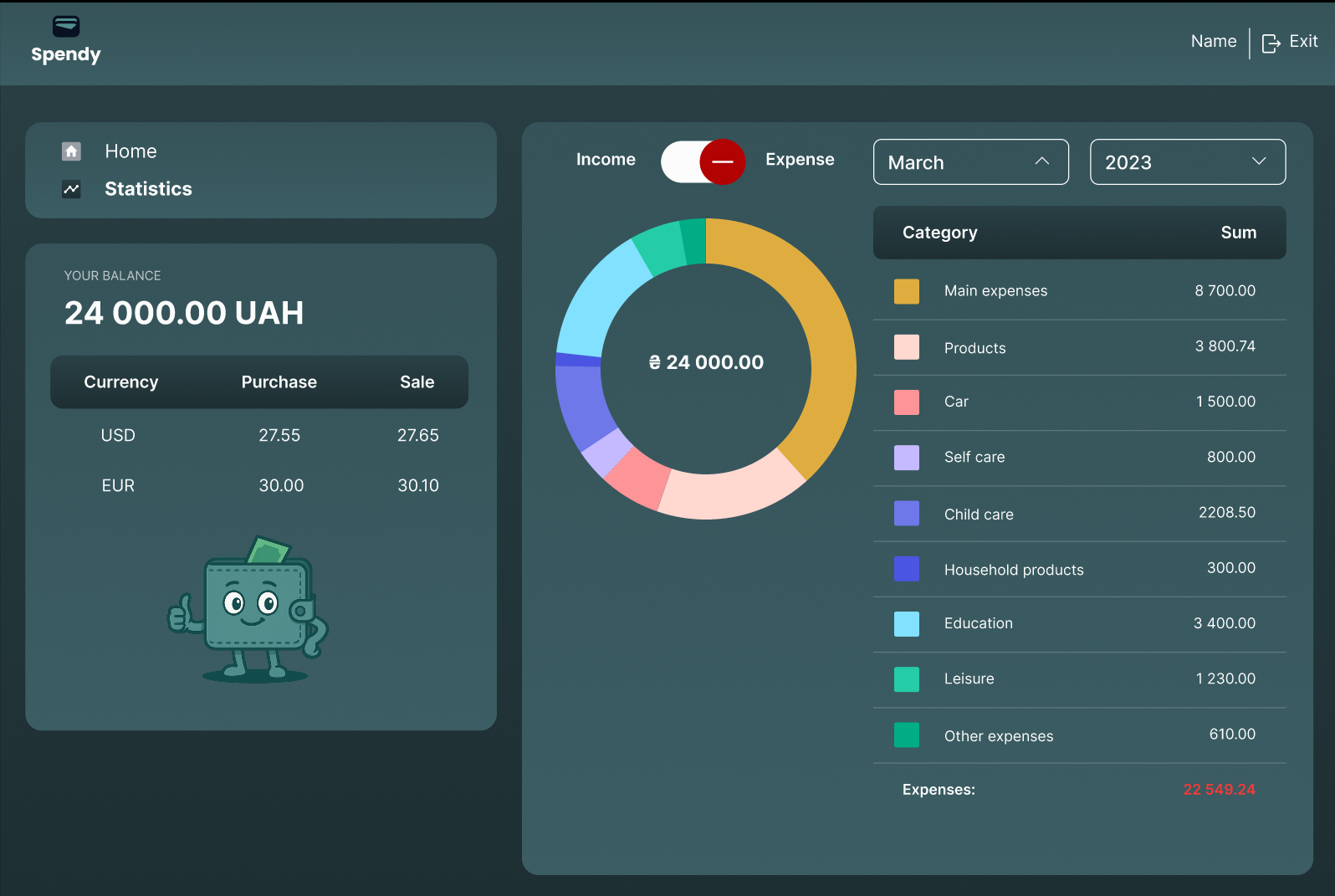Click the Home house icon
Image resolution: width=1335 pixels, height=896 pixels.
pyautogui.click(x=72, y=151)
